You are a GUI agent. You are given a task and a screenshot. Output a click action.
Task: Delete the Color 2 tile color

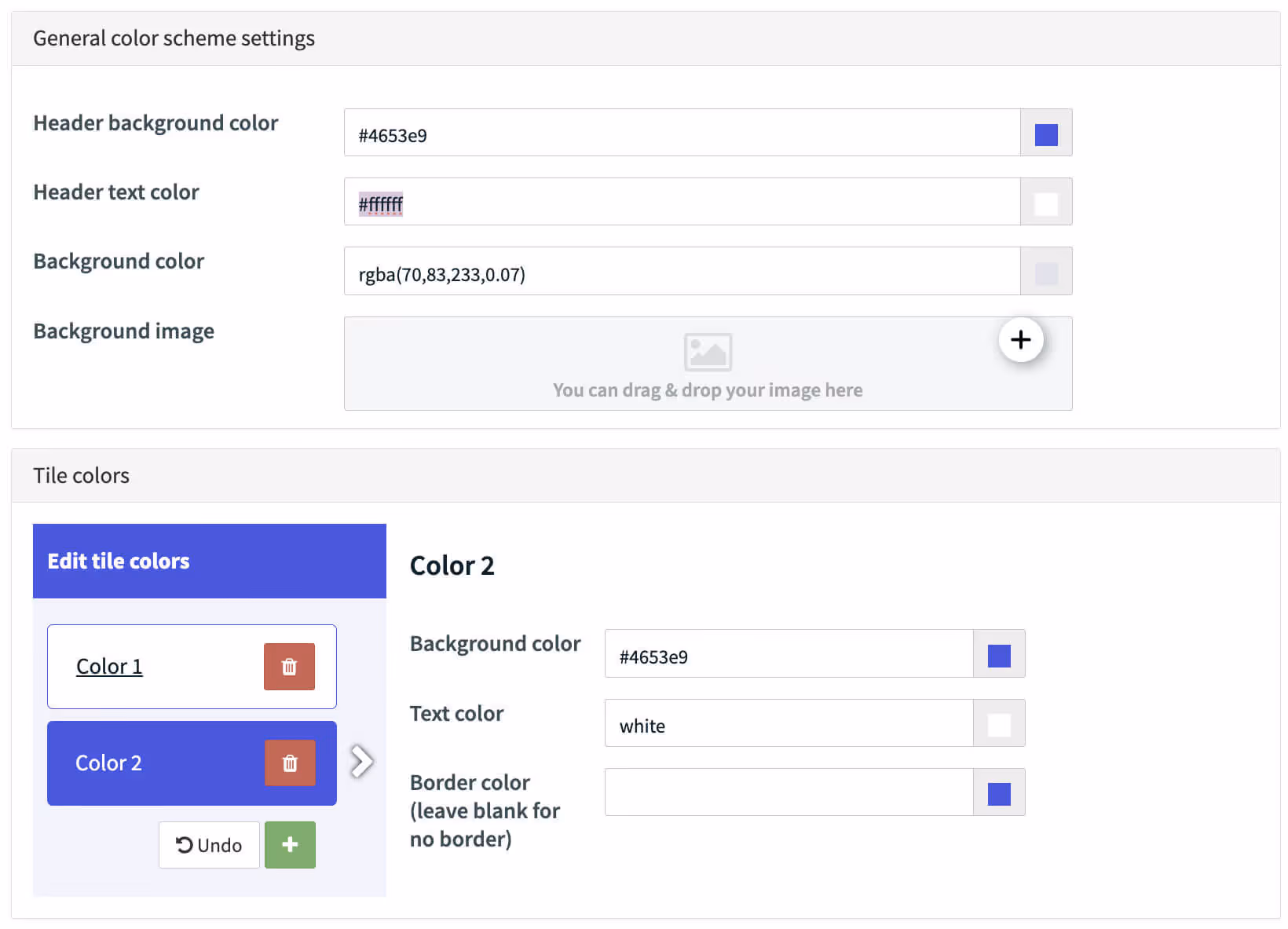289,763
